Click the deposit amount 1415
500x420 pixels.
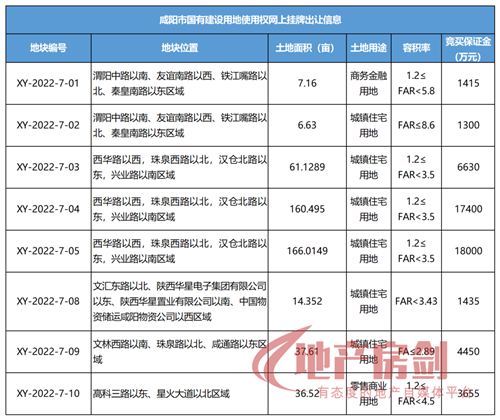[468, 83]
